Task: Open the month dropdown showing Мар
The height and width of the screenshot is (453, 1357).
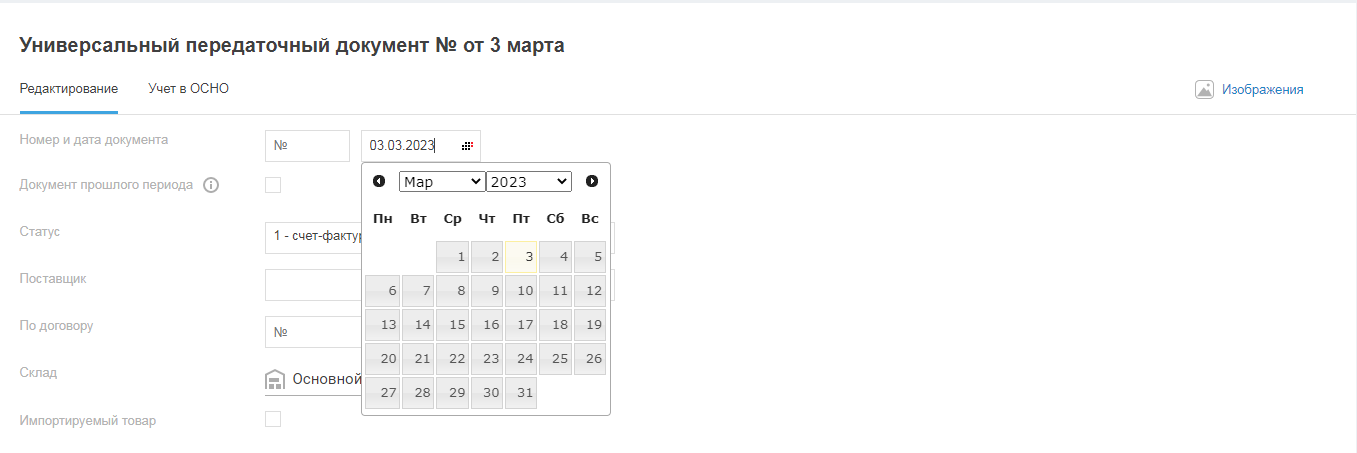Action: pyautogui.click(x=441, y=182)
